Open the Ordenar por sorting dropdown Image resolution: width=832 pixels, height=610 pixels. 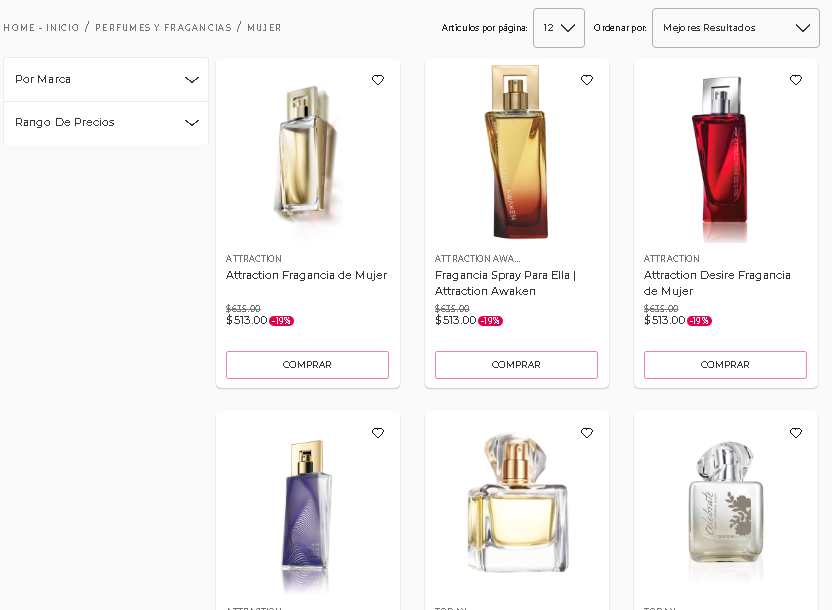pyautogui.click(x=735, y=28)
